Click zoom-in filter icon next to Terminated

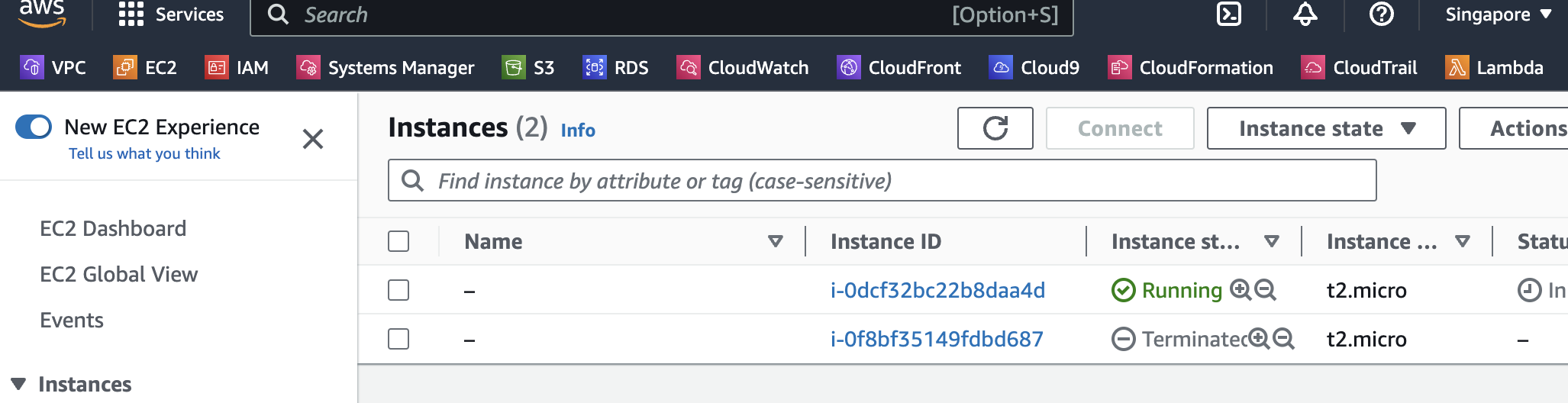coord(1259,338)
